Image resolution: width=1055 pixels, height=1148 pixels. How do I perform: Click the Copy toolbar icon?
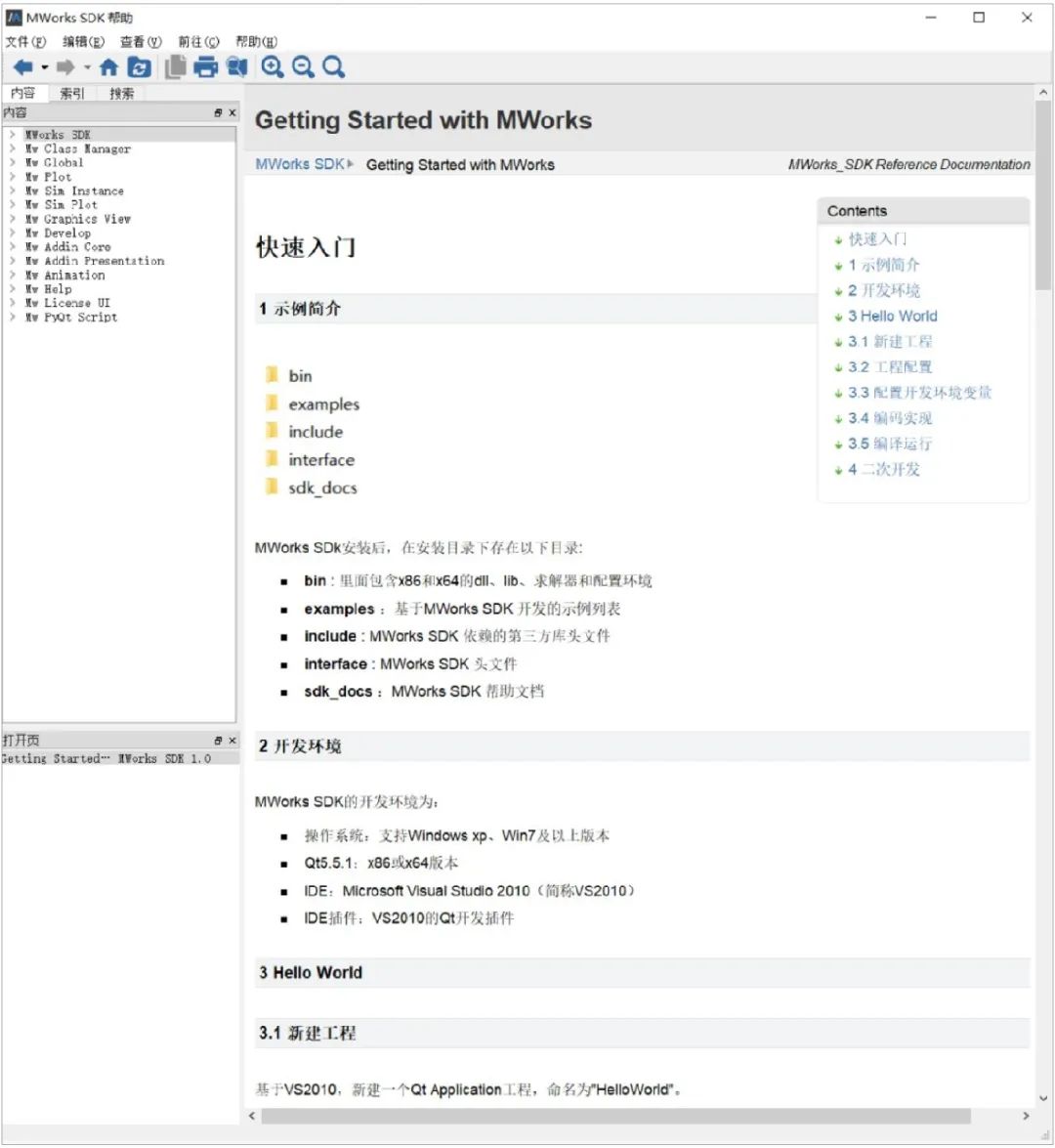(x=175, y=67)
